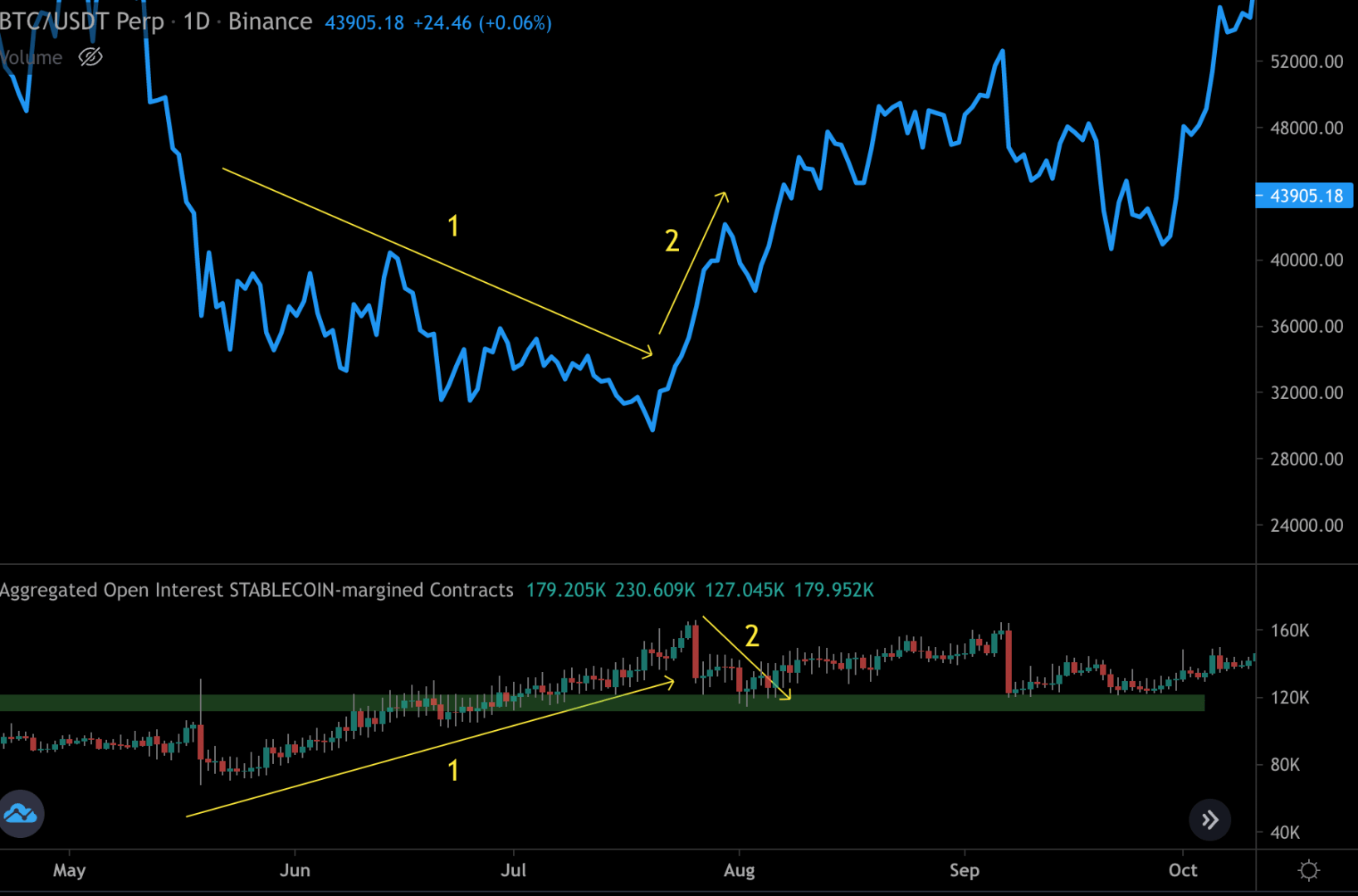Toggle Volume indicator visibility eye icon

[x=90, y=57]
